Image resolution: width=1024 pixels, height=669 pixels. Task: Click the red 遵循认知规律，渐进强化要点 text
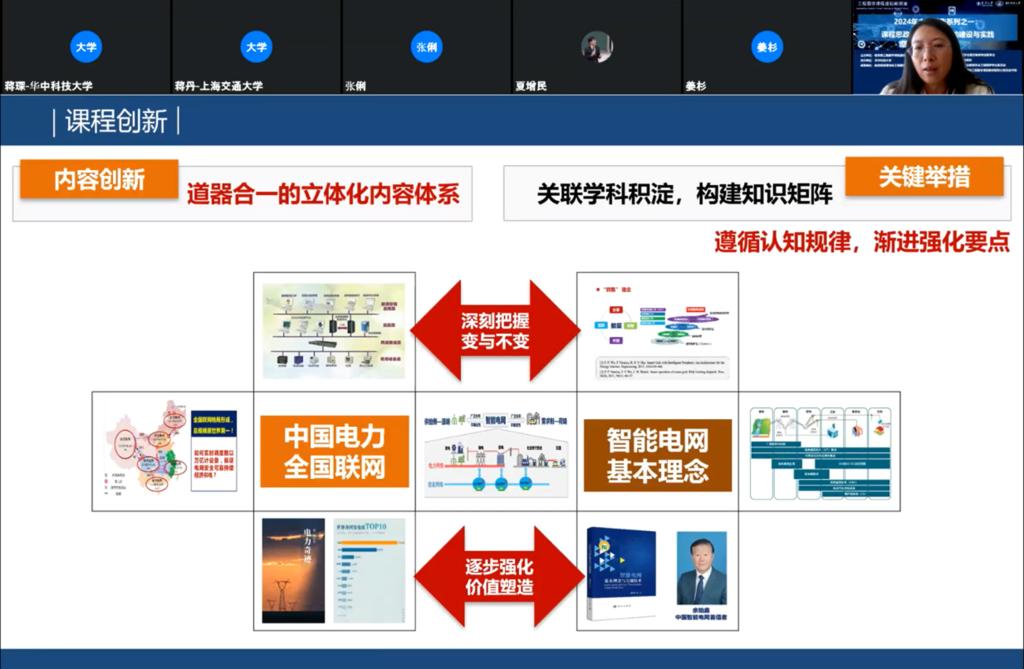pos(861,242)
